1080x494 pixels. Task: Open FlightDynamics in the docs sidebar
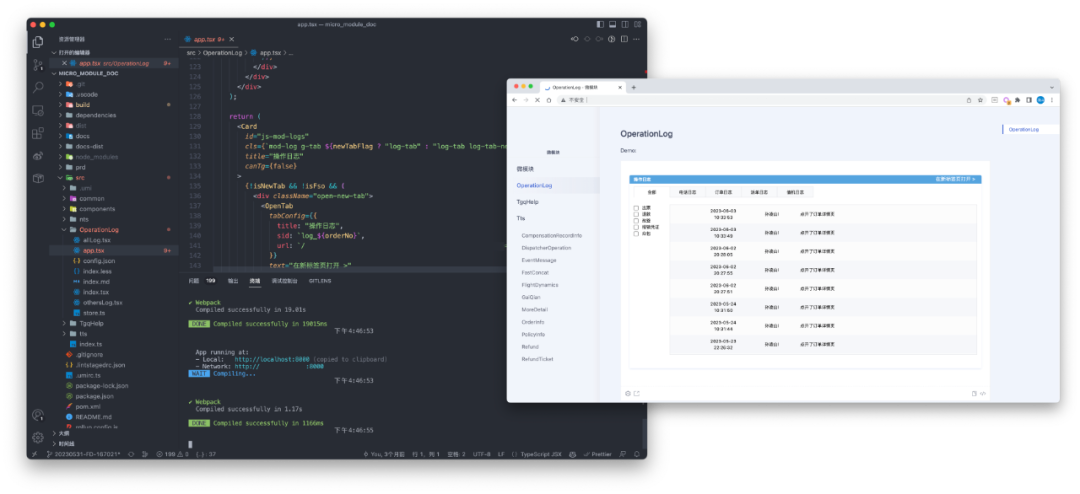540,285
